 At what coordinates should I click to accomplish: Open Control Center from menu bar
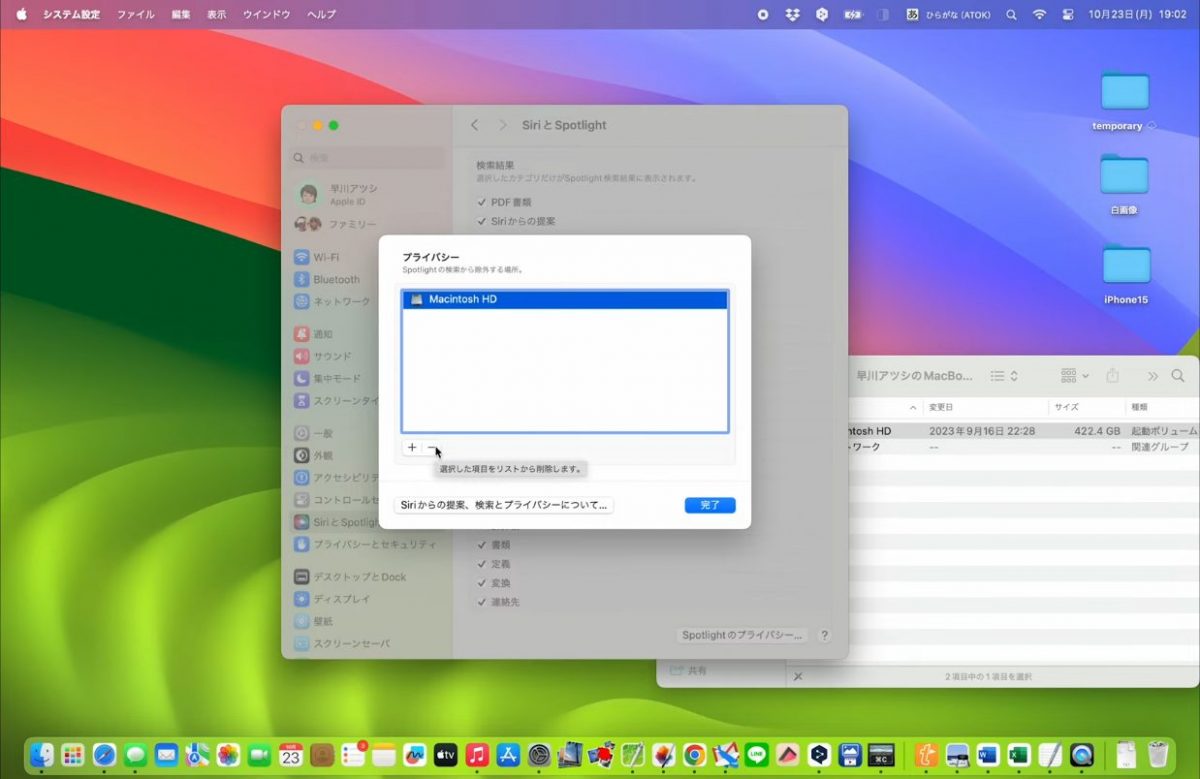[x=1066, y=15]
